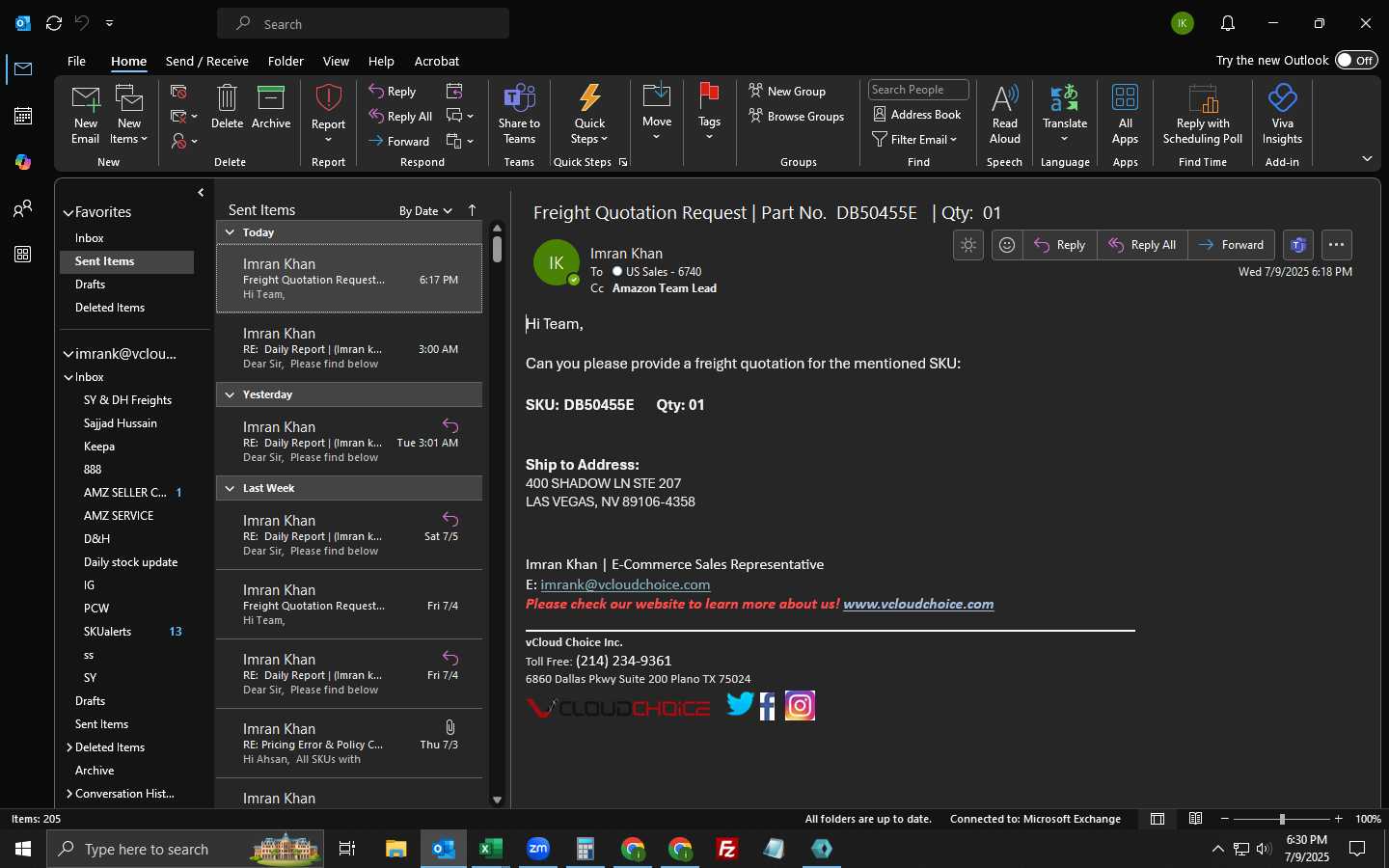This screenshot has width=1389, height=868.
Task: Collapse the ribbon with chevron
Action: [1367, 158]
